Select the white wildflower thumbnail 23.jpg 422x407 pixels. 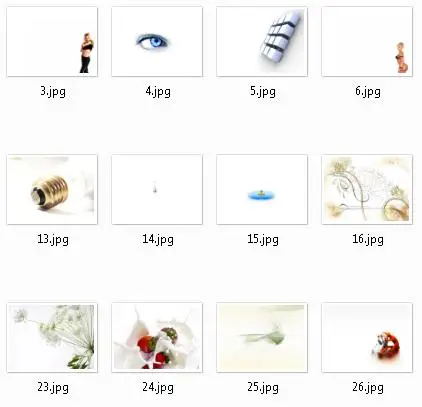point(52,337)
